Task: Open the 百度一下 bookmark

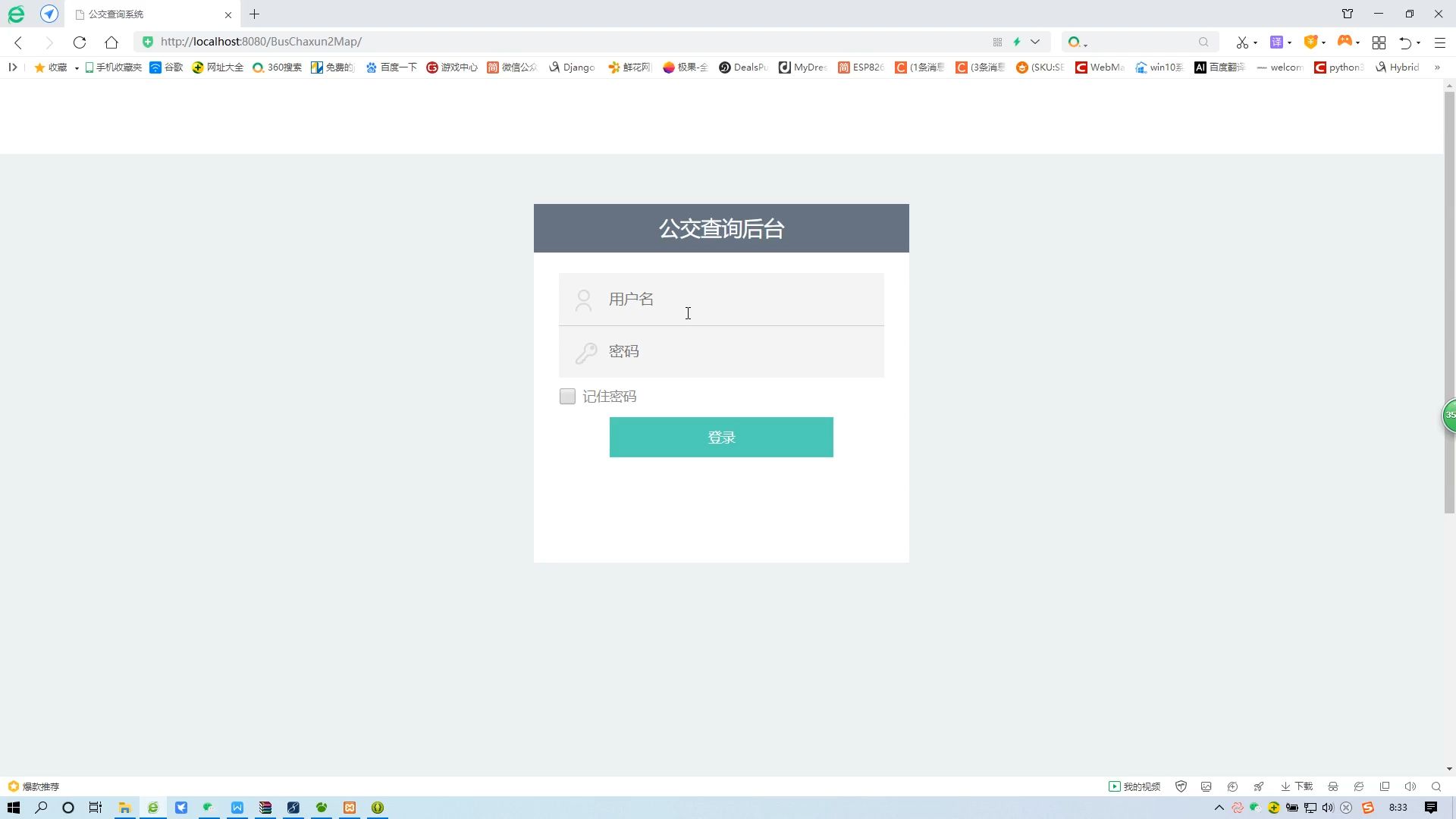Action: [391, 67]
